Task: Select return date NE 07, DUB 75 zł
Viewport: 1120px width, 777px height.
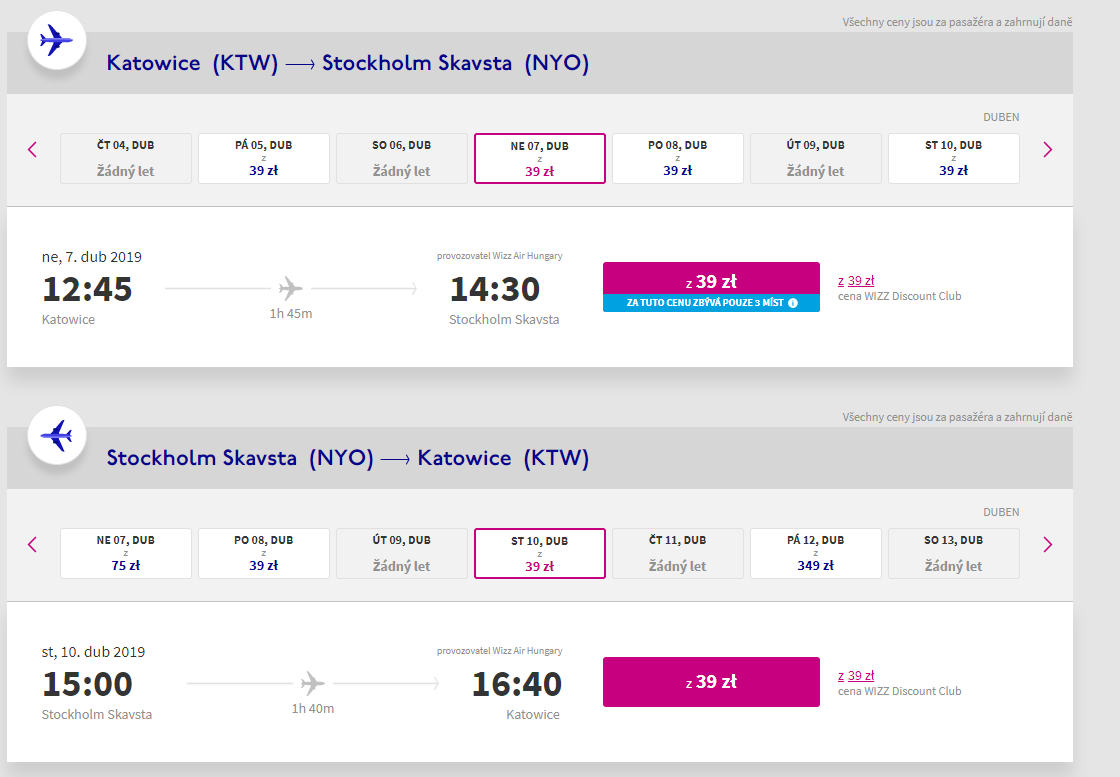Action: click(126, 554)
